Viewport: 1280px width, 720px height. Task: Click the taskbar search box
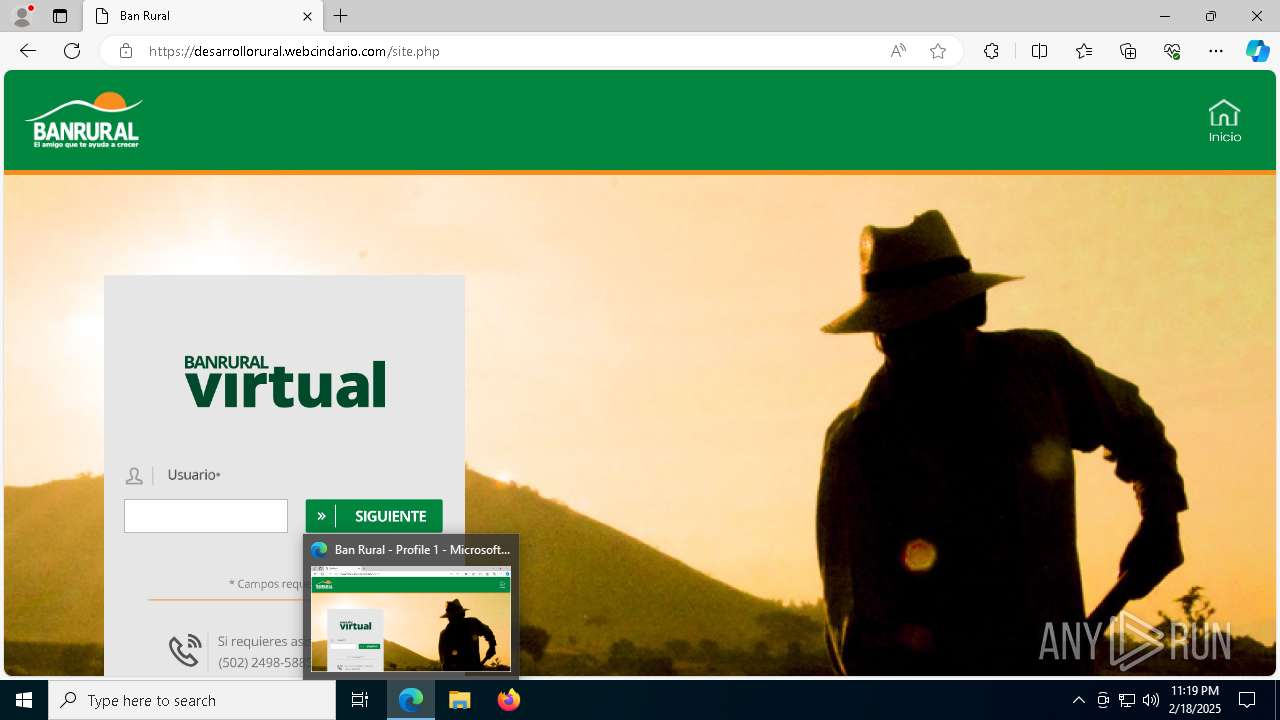pyautogui.click(x=192, y=700)
